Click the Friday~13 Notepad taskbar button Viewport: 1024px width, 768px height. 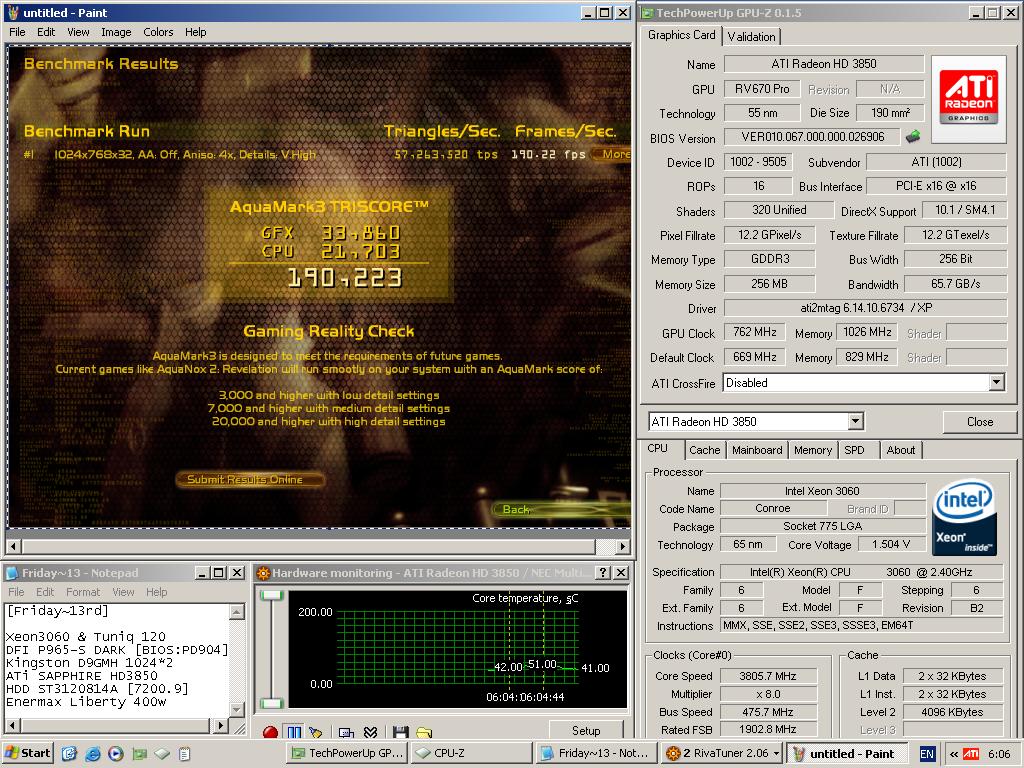[x=596, y=753]
